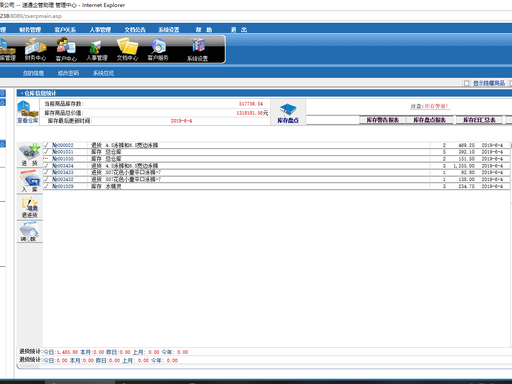Open the 文档中心 folder icon
Viewport: 512px width, 384px height.
(x=127, y=49)
